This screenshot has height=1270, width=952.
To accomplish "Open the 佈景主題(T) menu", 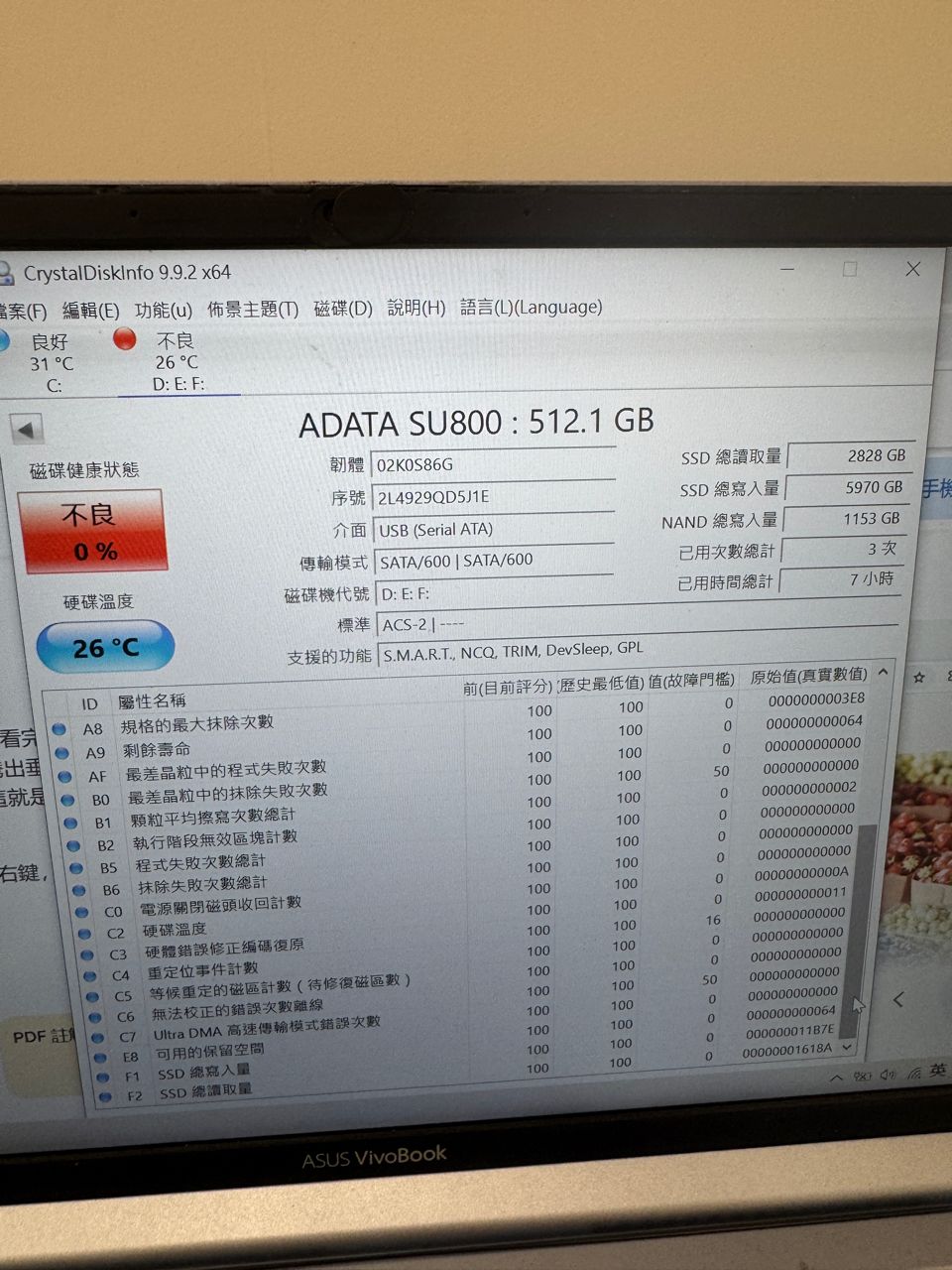I will pyautogui.click(x=253, y=310).
